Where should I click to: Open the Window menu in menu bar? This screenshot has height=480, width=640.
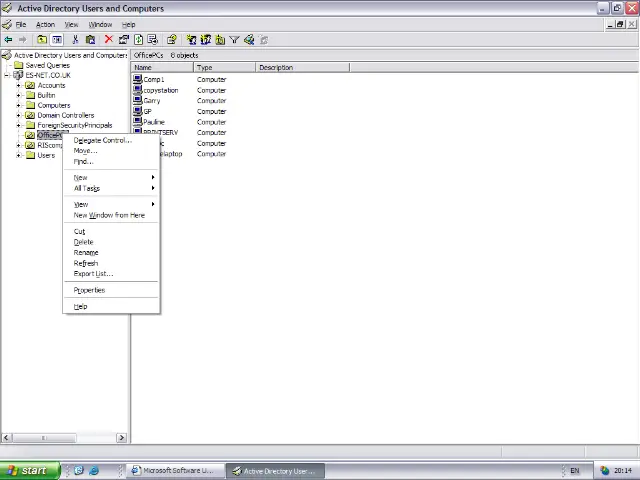tap(100, 24)
